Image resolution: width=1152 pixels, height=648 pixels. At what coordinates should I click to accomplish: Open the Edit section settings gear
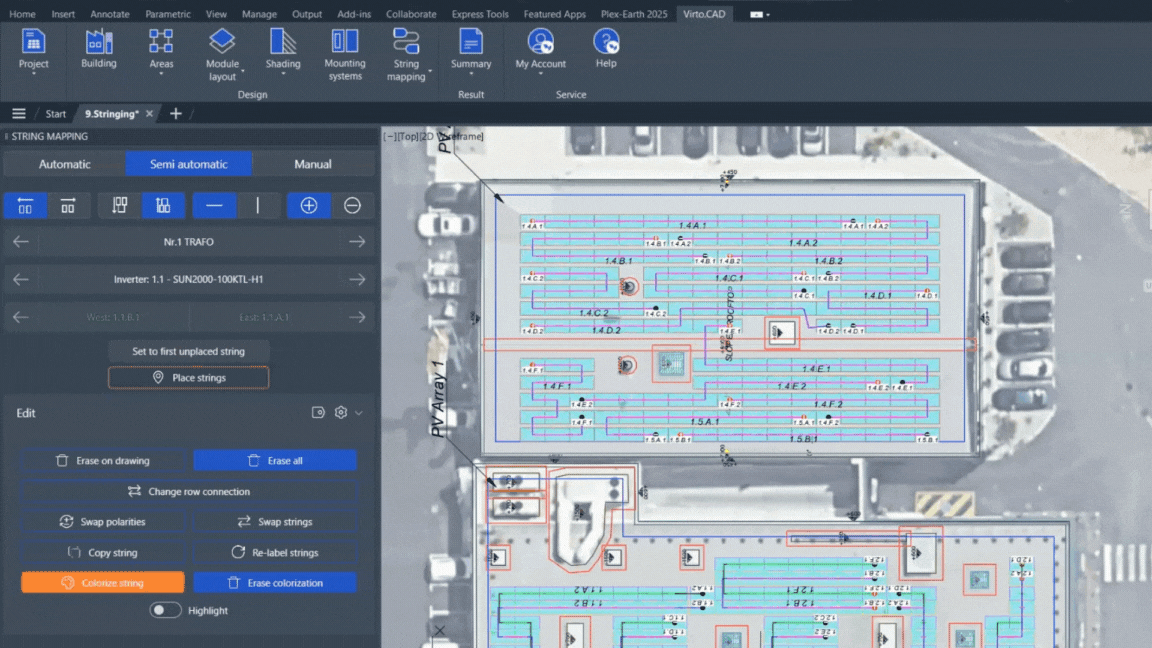coord(340,412)
